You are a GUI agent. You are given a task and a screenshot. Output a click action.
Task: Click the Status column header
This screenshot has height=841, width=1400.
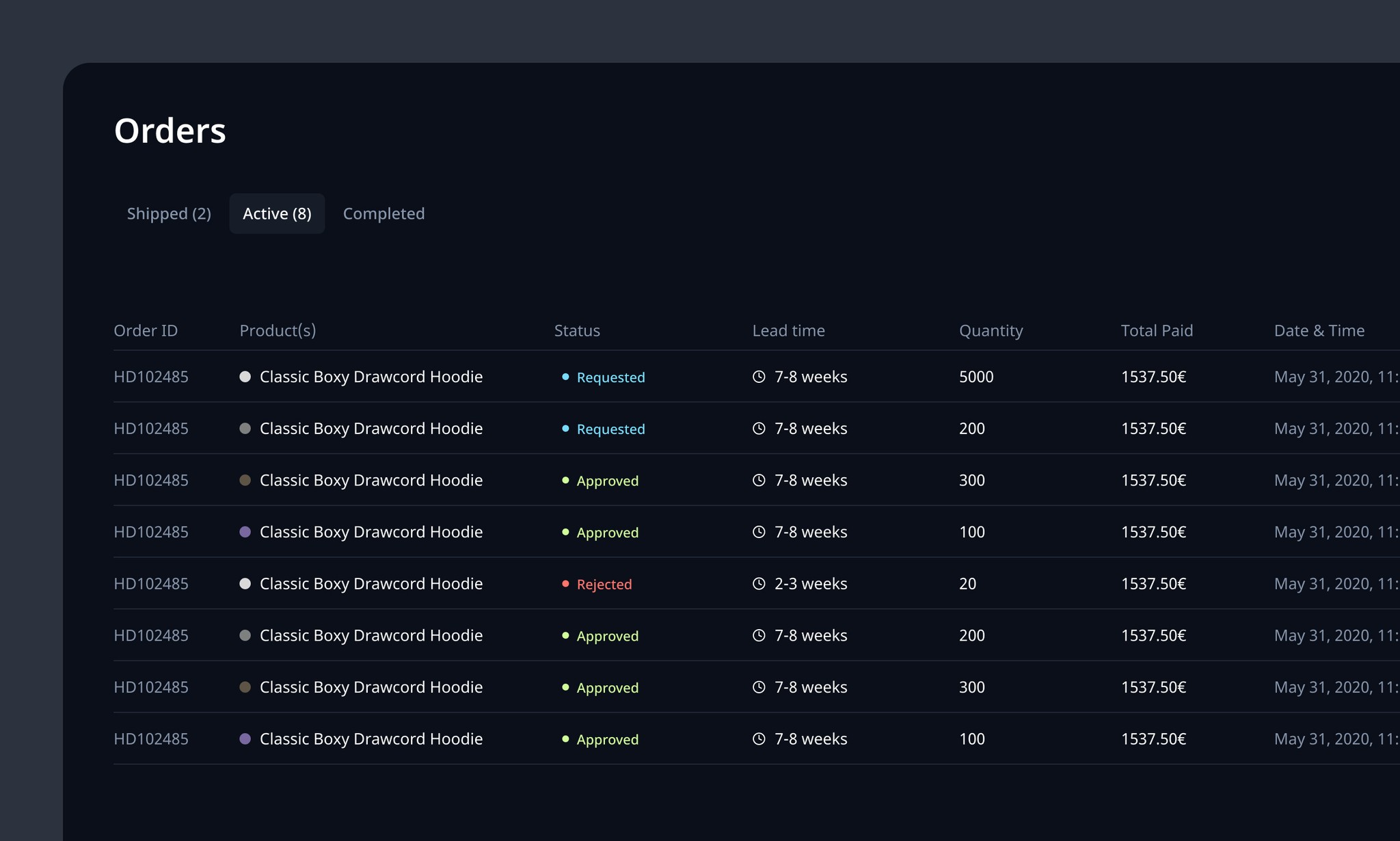[x=577, y=331]
